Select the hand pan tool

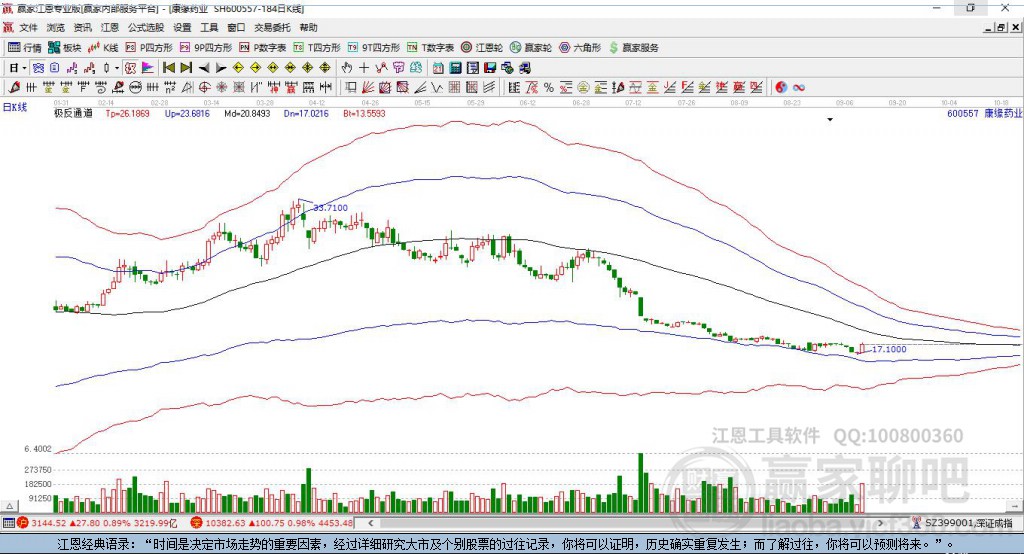347,68
